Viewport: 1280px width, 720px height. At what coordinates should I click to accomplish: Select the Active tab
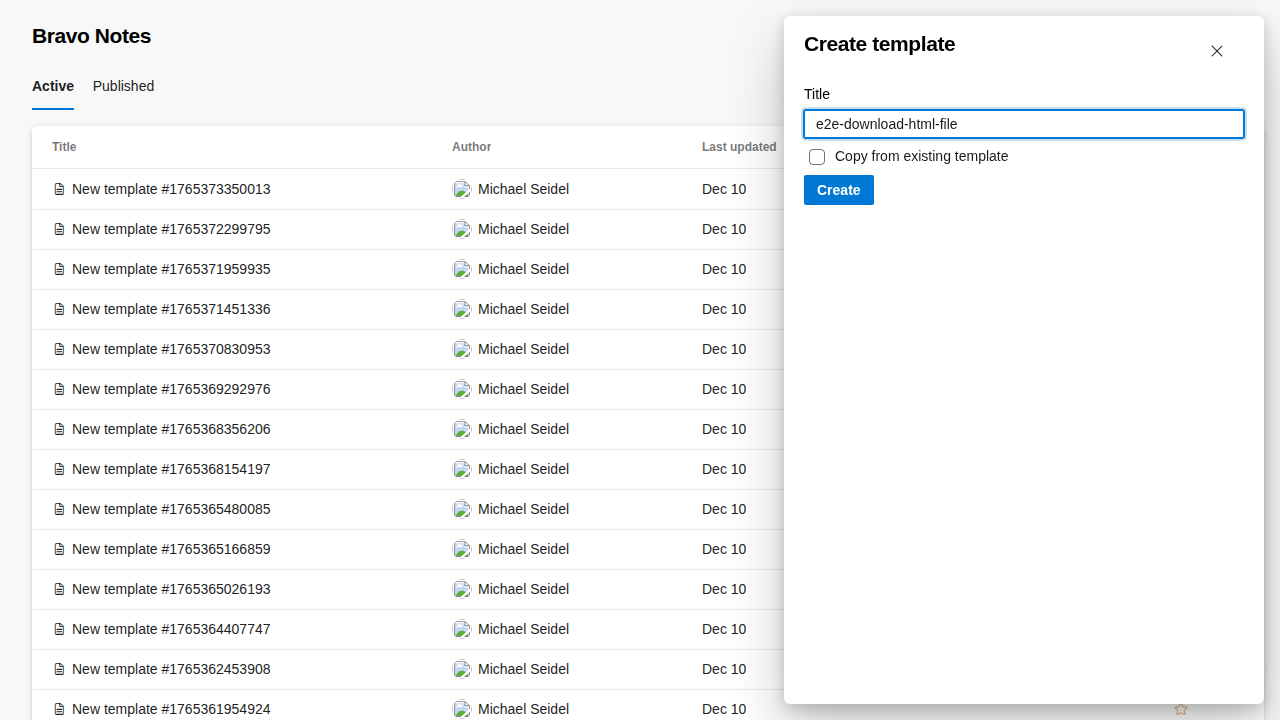(x=53, y=86)
